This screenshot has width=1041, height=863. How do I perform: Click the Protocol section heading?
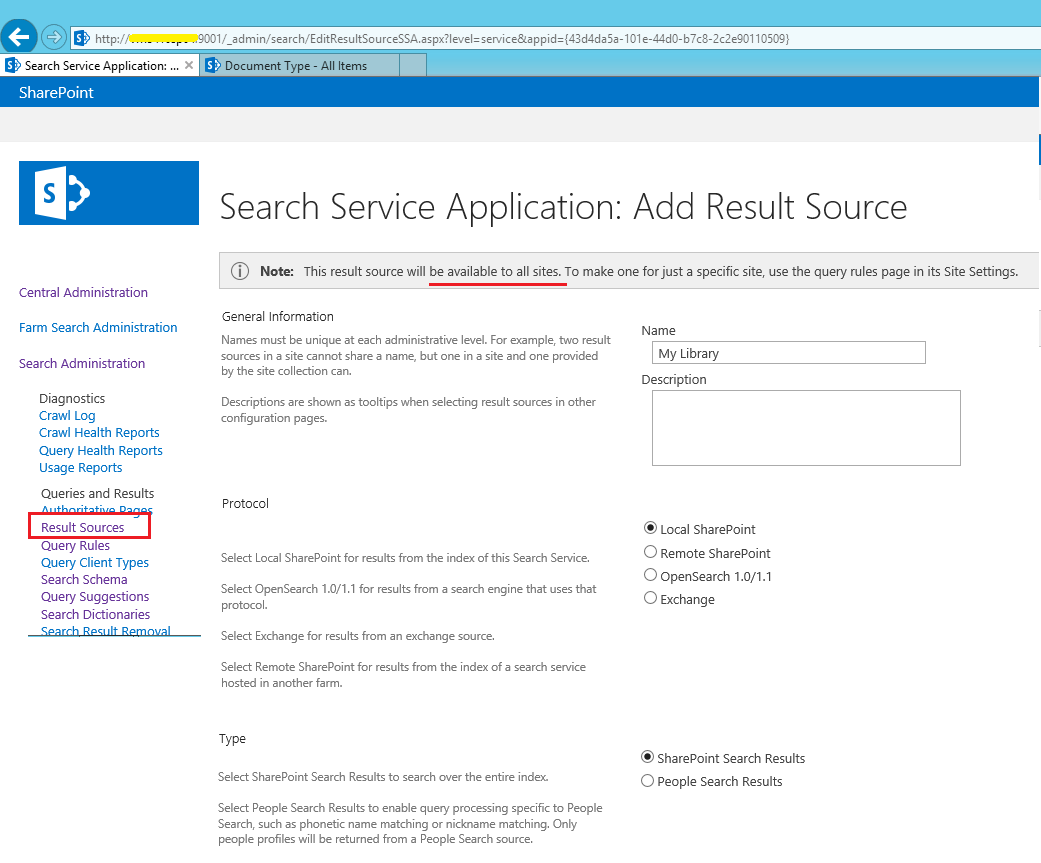pyautogui.click(x=245, y=503)
